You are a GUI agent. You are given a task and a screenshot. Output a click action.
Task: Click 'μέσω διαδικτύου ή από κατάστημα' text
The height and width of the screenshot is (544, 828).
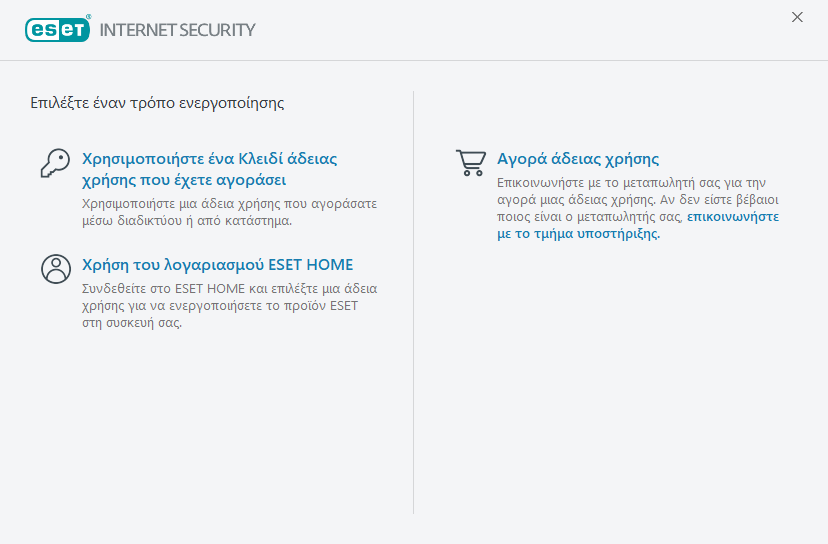point(186,221)
